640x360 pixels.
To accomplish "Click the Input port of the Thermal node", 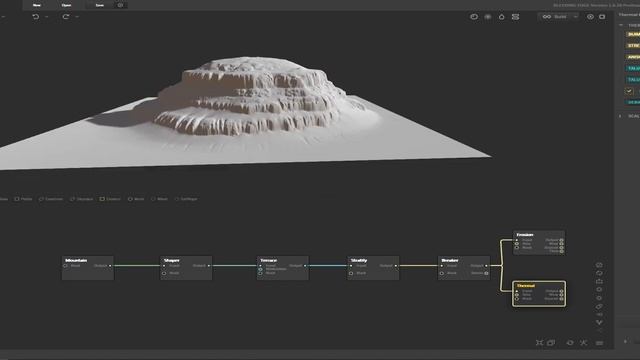I will (x=517, y=291).
